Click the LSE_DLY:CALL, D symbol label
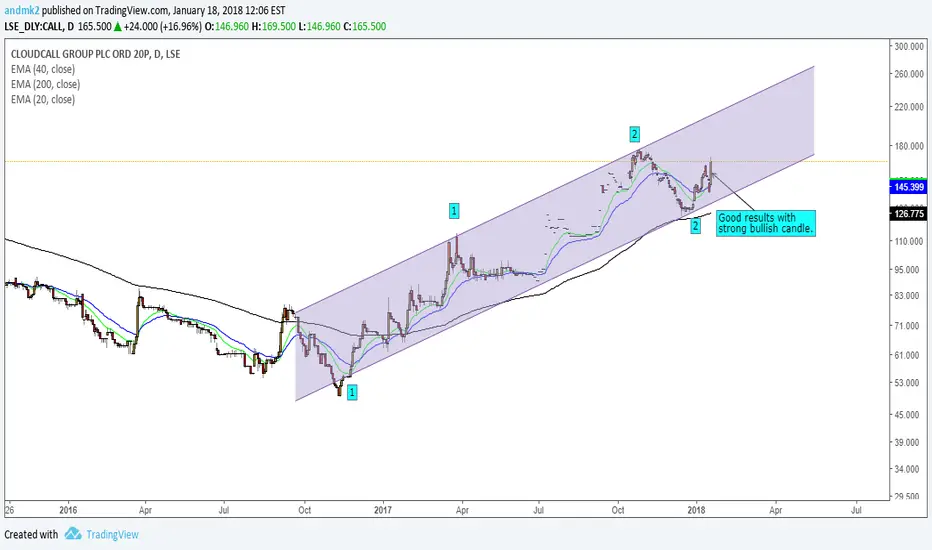Image resolution: width=932 pixels, height=550 pixels. click(39, 26)
